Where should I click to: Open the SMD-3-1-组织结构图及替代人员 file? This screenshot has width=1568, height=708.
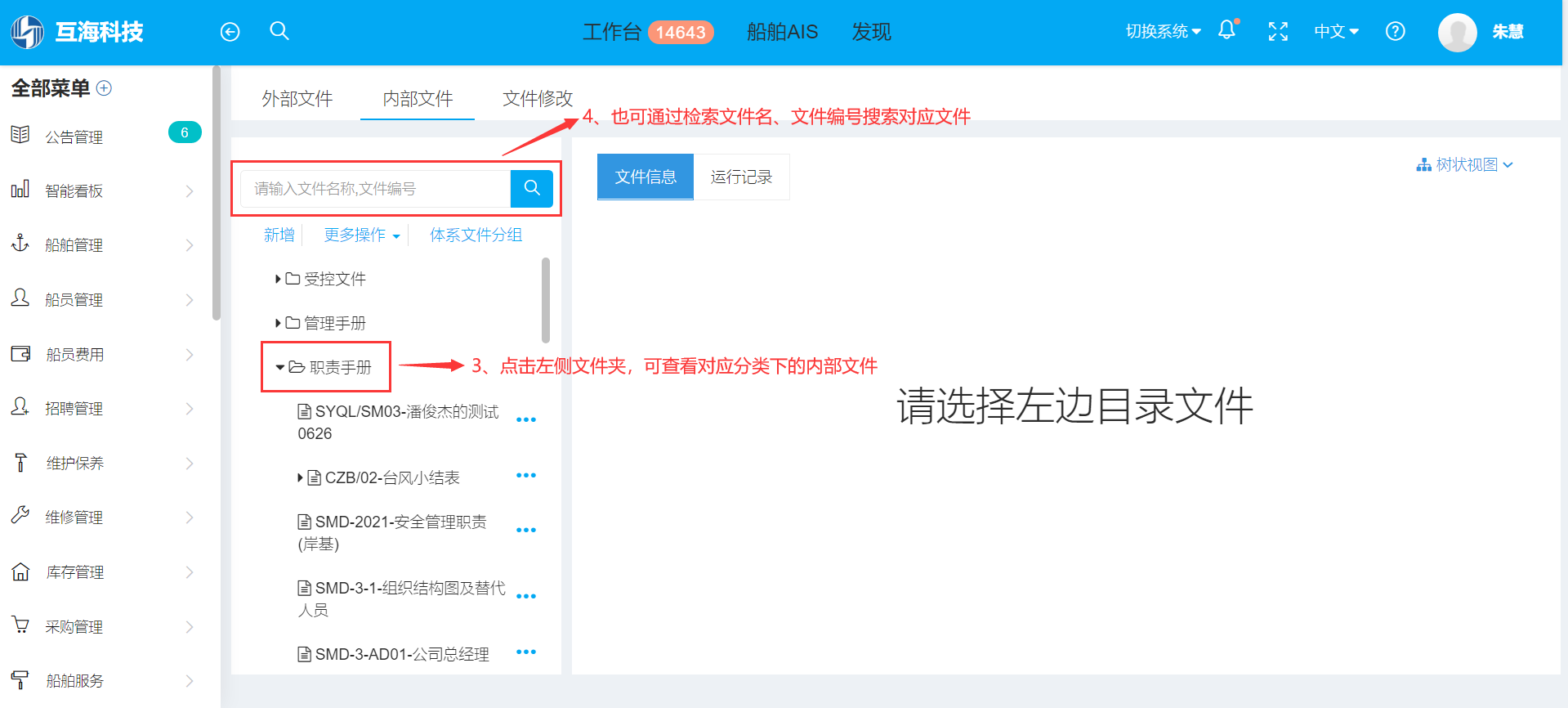(x=401, y=599)
